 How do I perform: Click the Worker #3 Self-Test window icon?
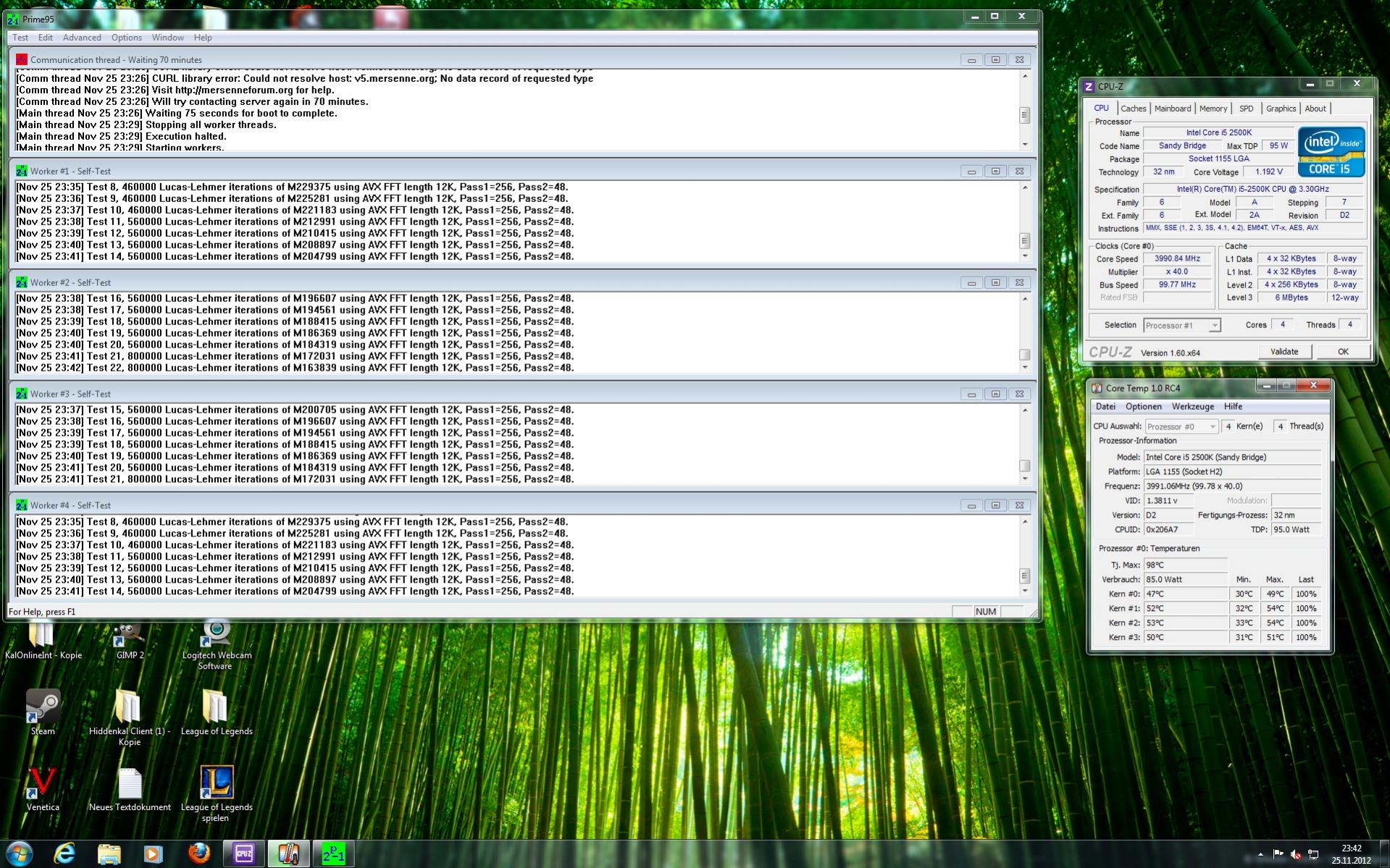point(22,394)
